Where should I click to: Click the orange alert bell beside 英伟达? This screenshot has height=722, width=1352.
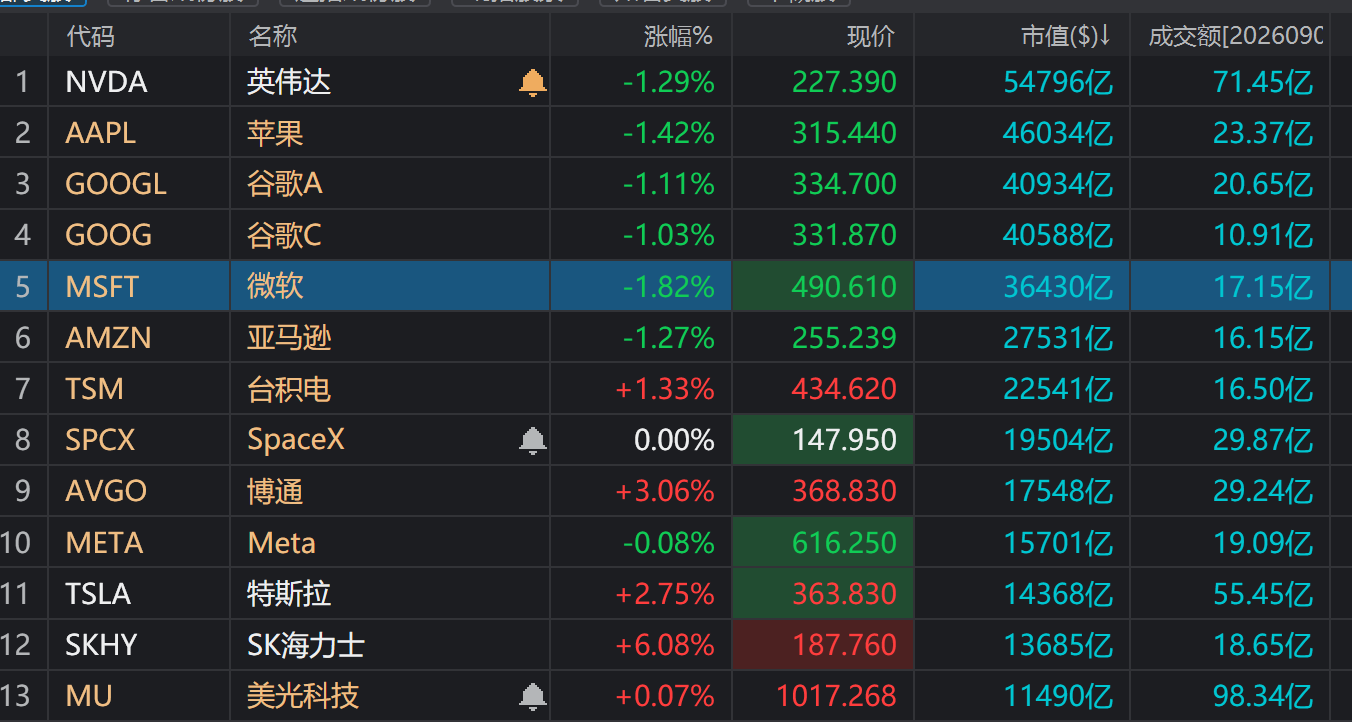533,83
